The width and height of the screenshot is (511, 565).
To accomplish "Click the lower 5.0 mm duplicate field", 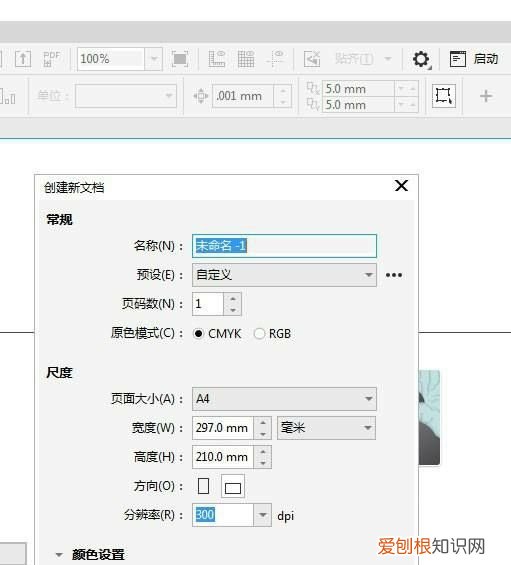I will (x=358, y=105).
